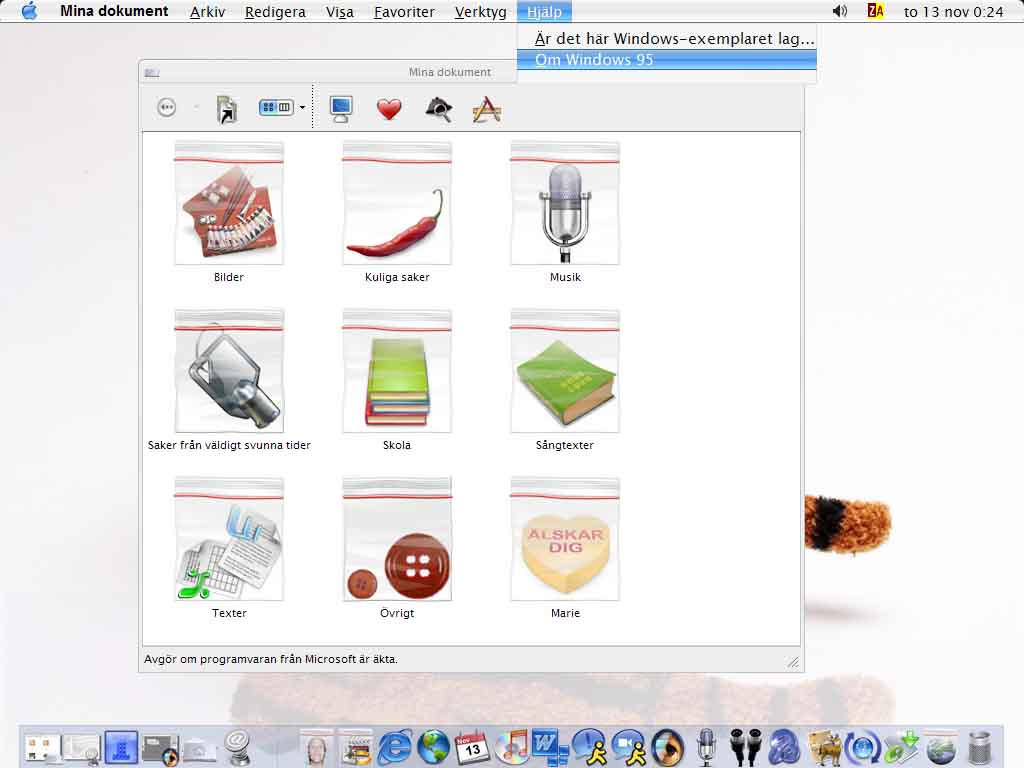Viewport: 1024px width, 768px height.
Task: Open the video chat bubble dock icon
Action: tap(629, 747)
